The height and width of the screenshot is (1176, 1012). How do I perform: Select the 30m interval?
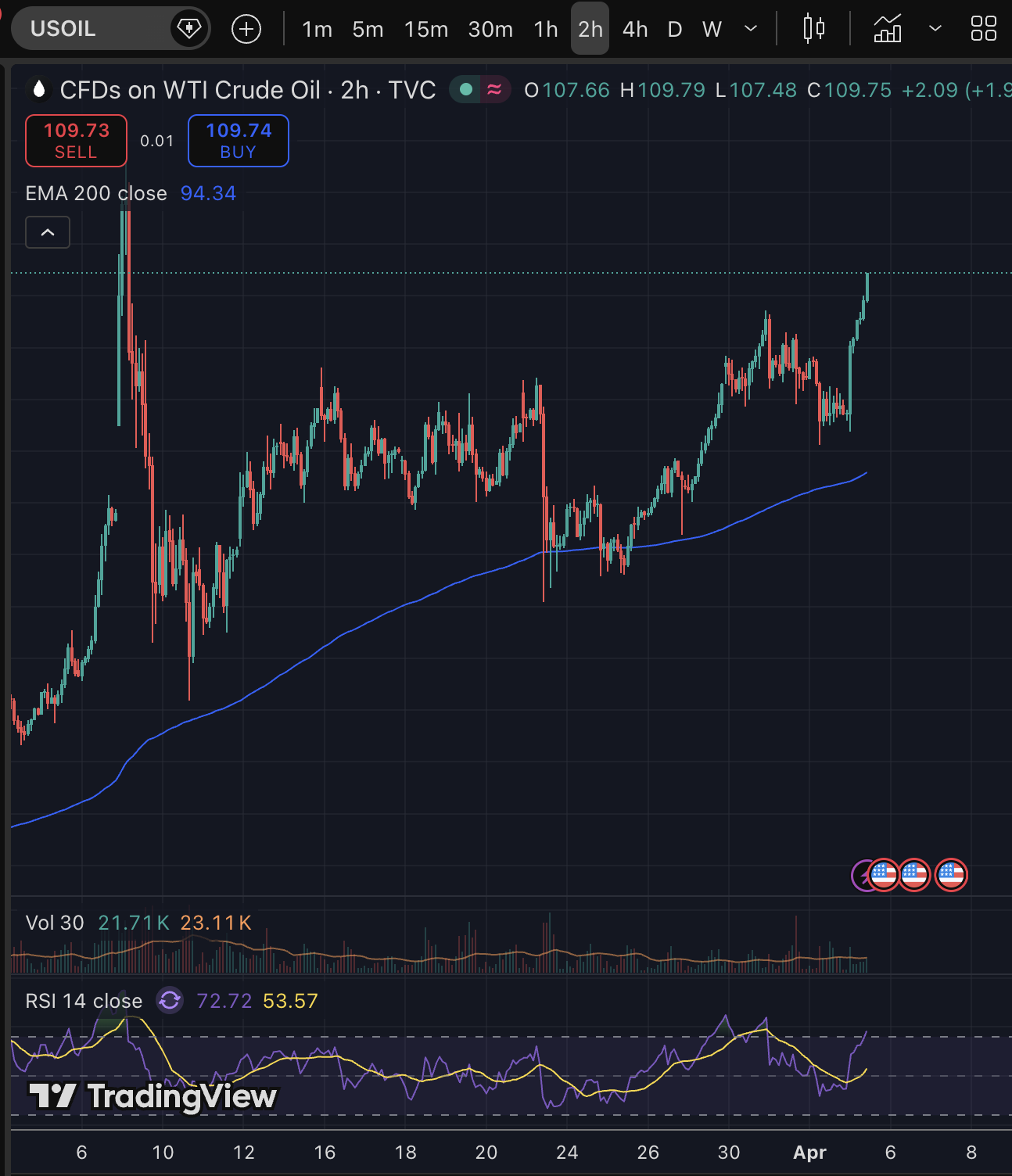point(490,30)
